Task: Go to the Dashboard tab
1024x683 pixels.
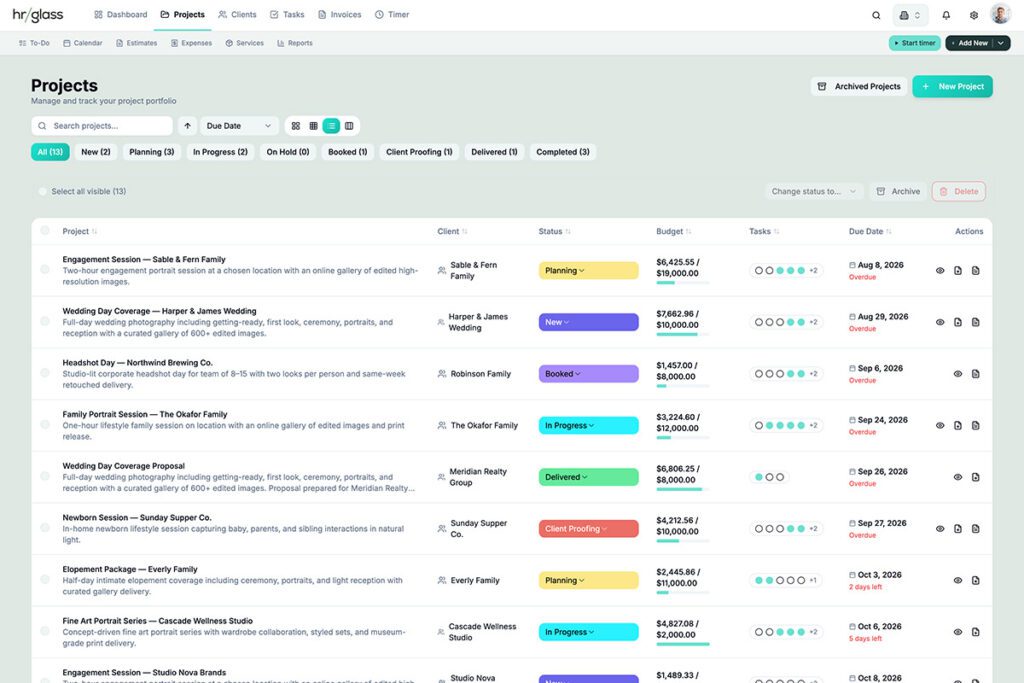Action: tap(121, 14)
